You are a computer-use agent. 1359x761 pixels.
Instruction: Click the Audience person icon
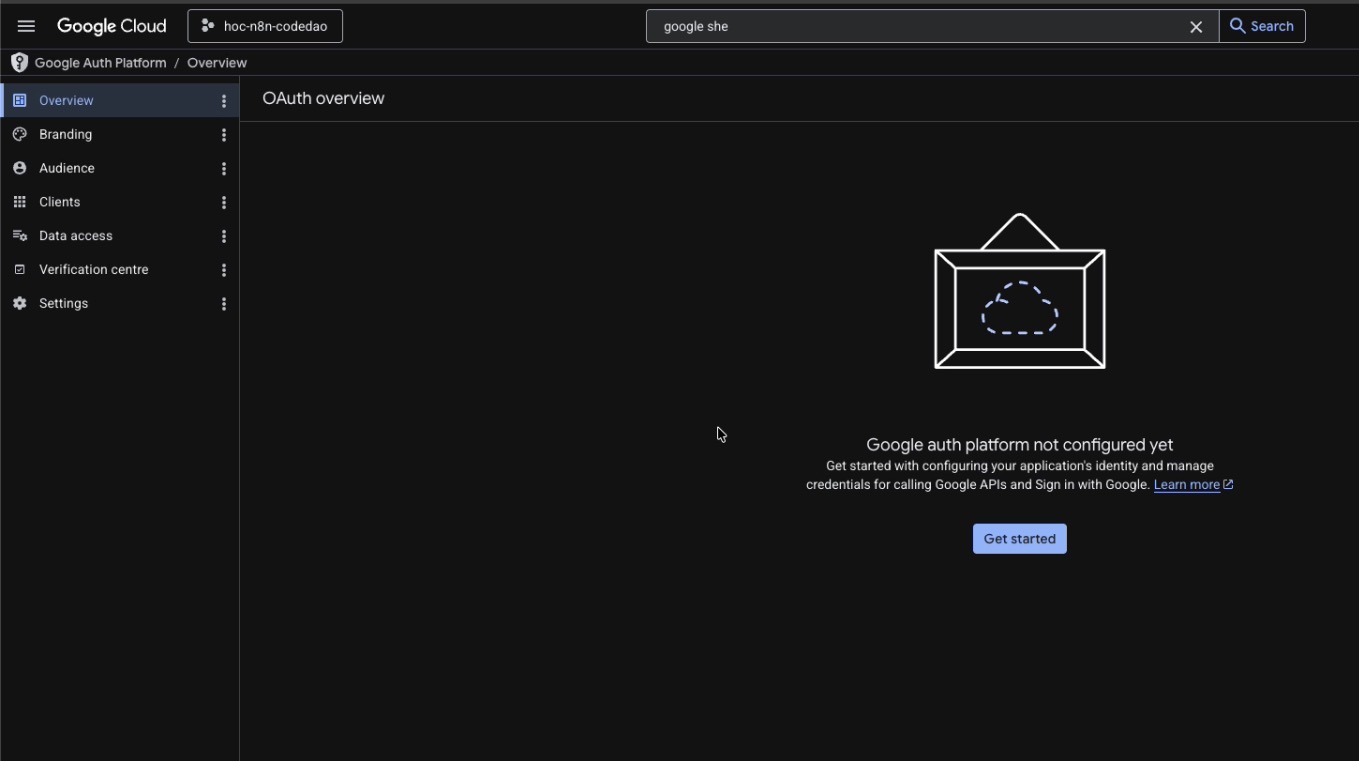click(19, 168)
